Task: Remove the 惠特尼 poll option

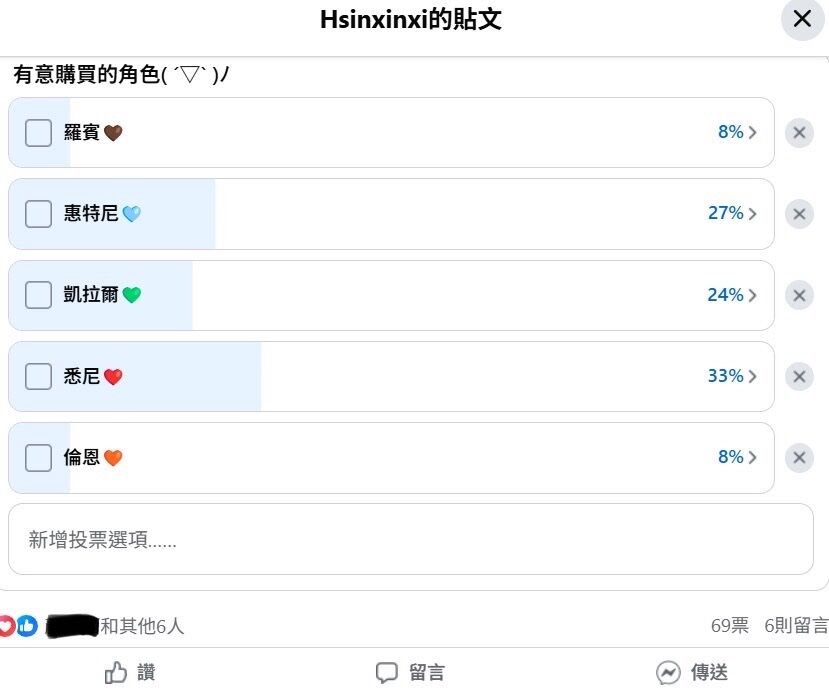Action: click(799, 214)
